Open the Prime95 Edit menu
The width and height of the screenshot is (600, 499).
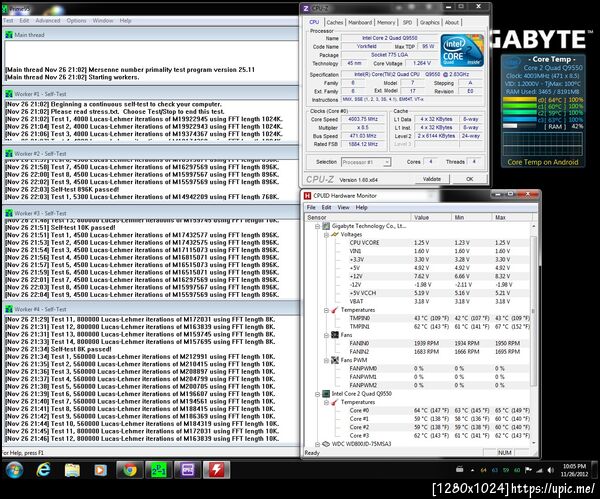point(24,21)
